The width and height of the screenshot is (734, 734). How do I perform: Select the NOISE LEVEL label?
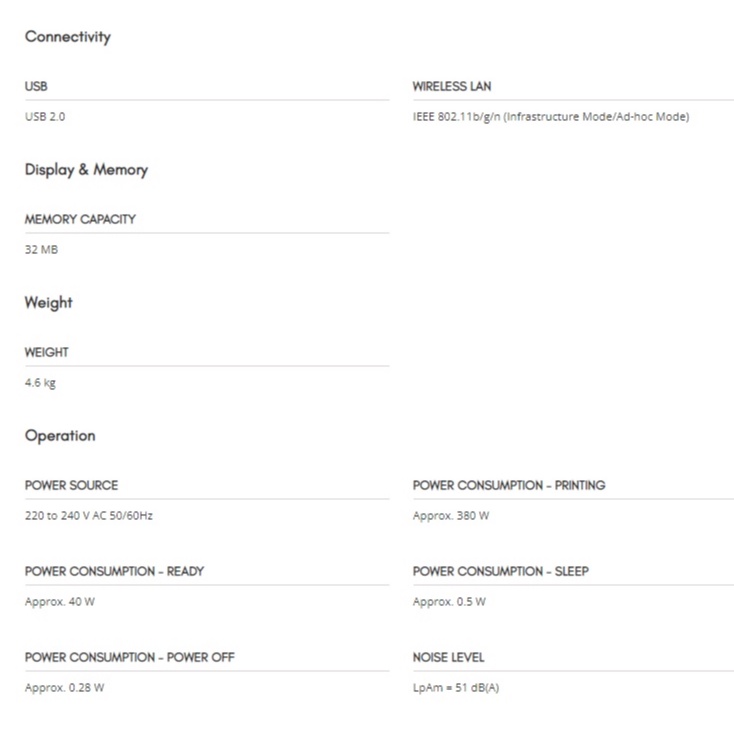click(x=448, y=657)
